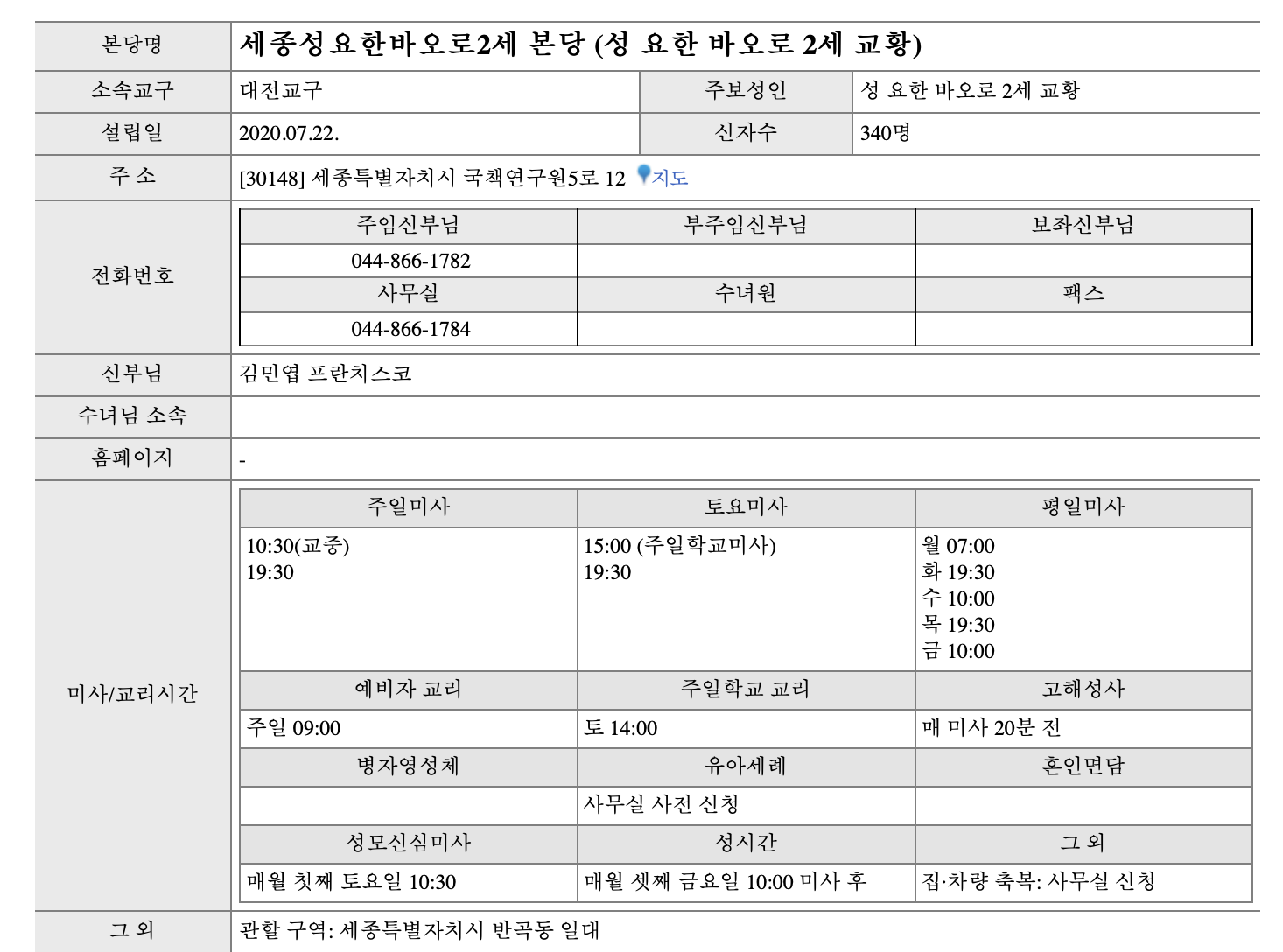This screenshot has height=952, width=1283.
Task: Select the founding date 2020.07.22.
Action: [289, 133]
